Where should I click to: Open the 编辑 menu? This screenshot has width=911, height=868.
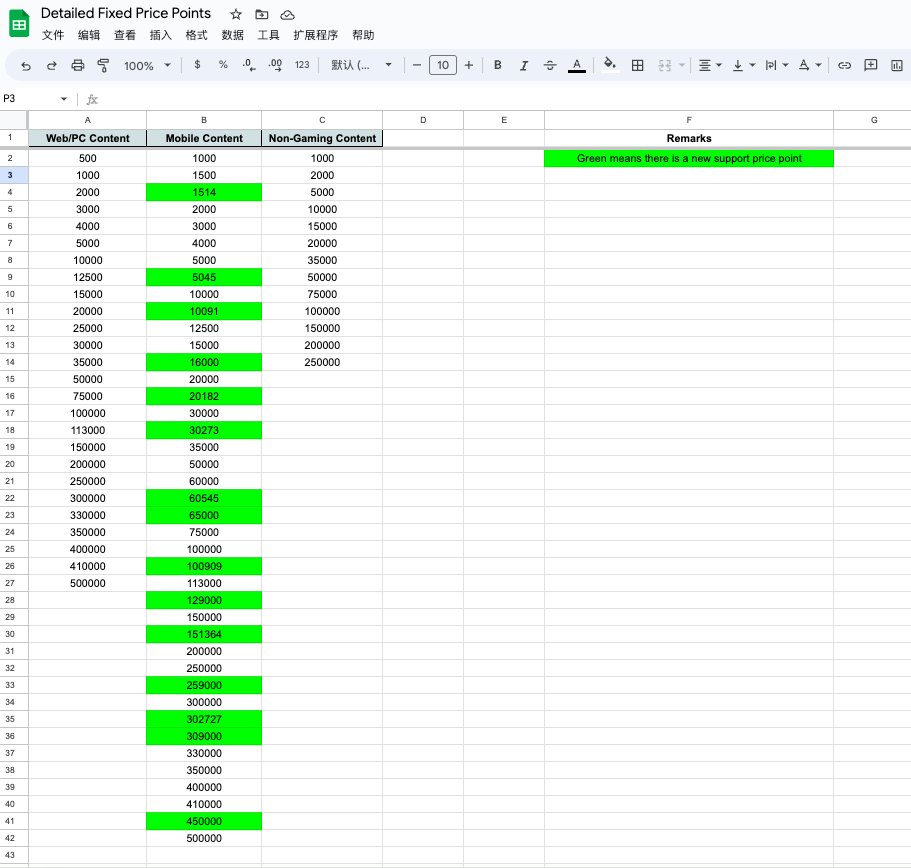tap(89, 35)
